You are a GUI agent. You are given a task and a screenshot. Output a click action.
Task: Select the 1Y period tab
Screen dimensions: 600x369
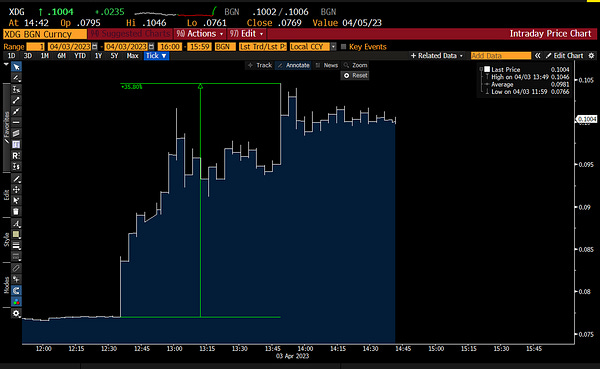98,56
